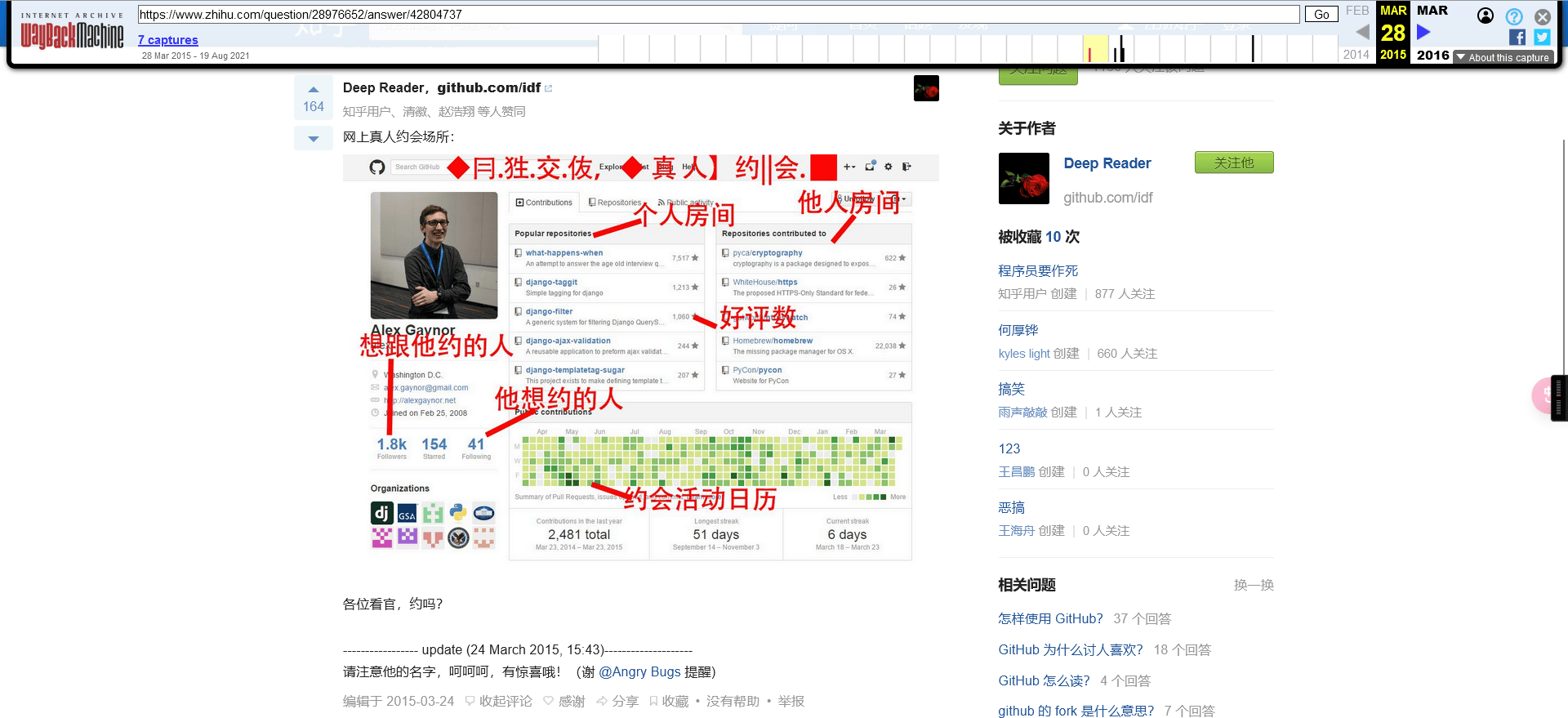Image resolution: width=1568 pixels, height=718 pixels.
Task: Mark the answer as 没有帮助
Action: pyautogui.click(x=733, y=702)
